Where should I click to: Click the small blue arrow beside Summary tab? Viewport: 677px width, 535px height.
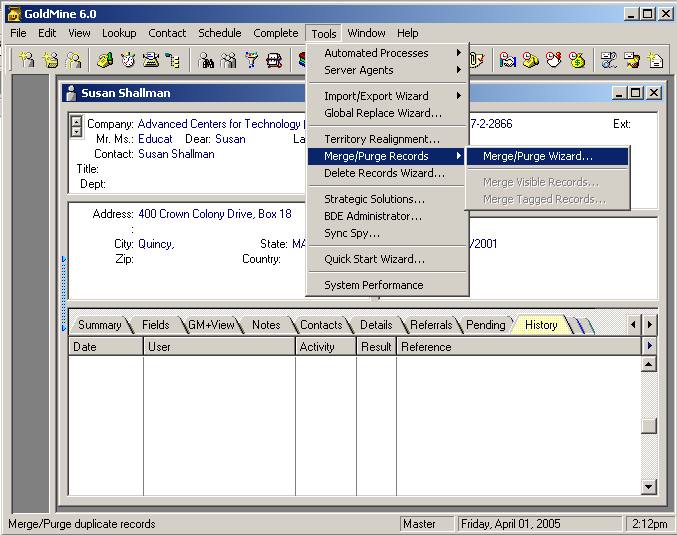pos(64,328)
